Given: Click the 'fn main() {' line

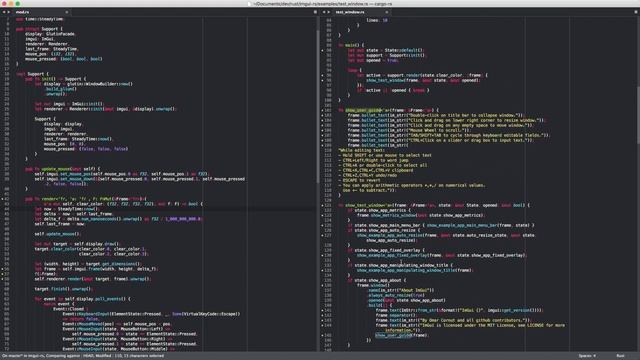Looking at the screenshot, I should coord(351,45).
